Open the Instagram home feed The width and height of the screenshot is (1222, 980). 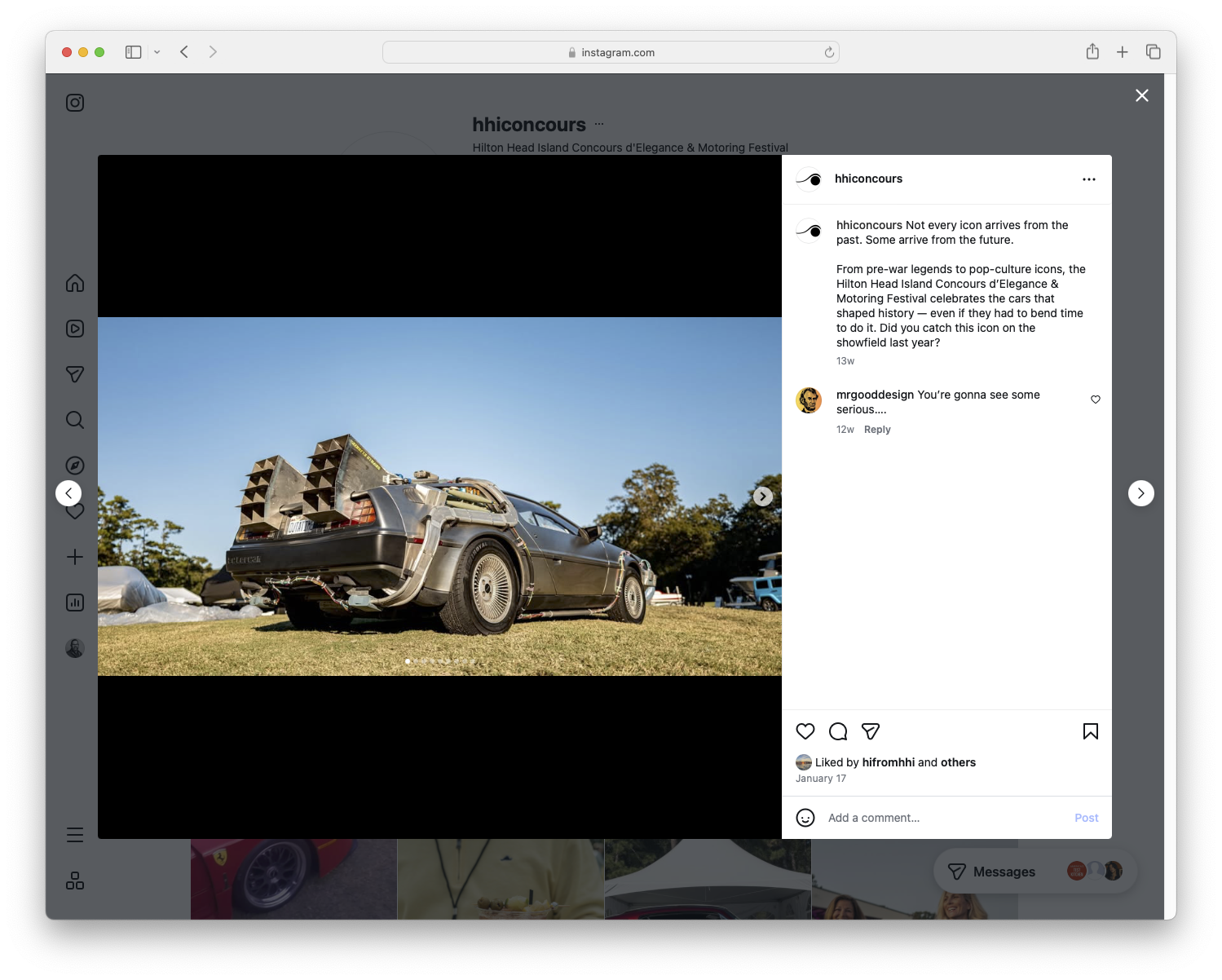click(x=75, y=283)
